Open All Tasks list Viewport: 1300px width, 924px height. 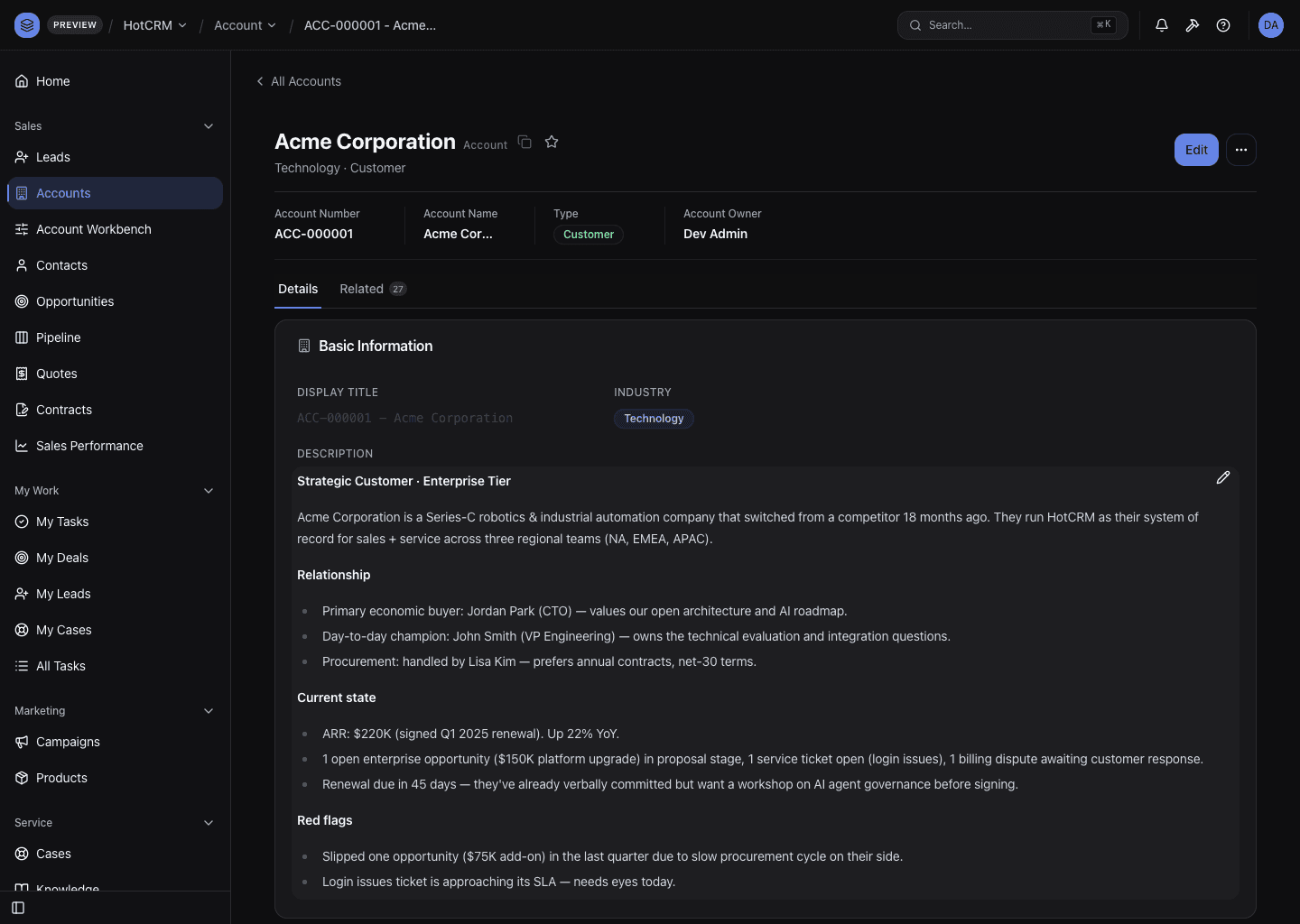(115, 666)
